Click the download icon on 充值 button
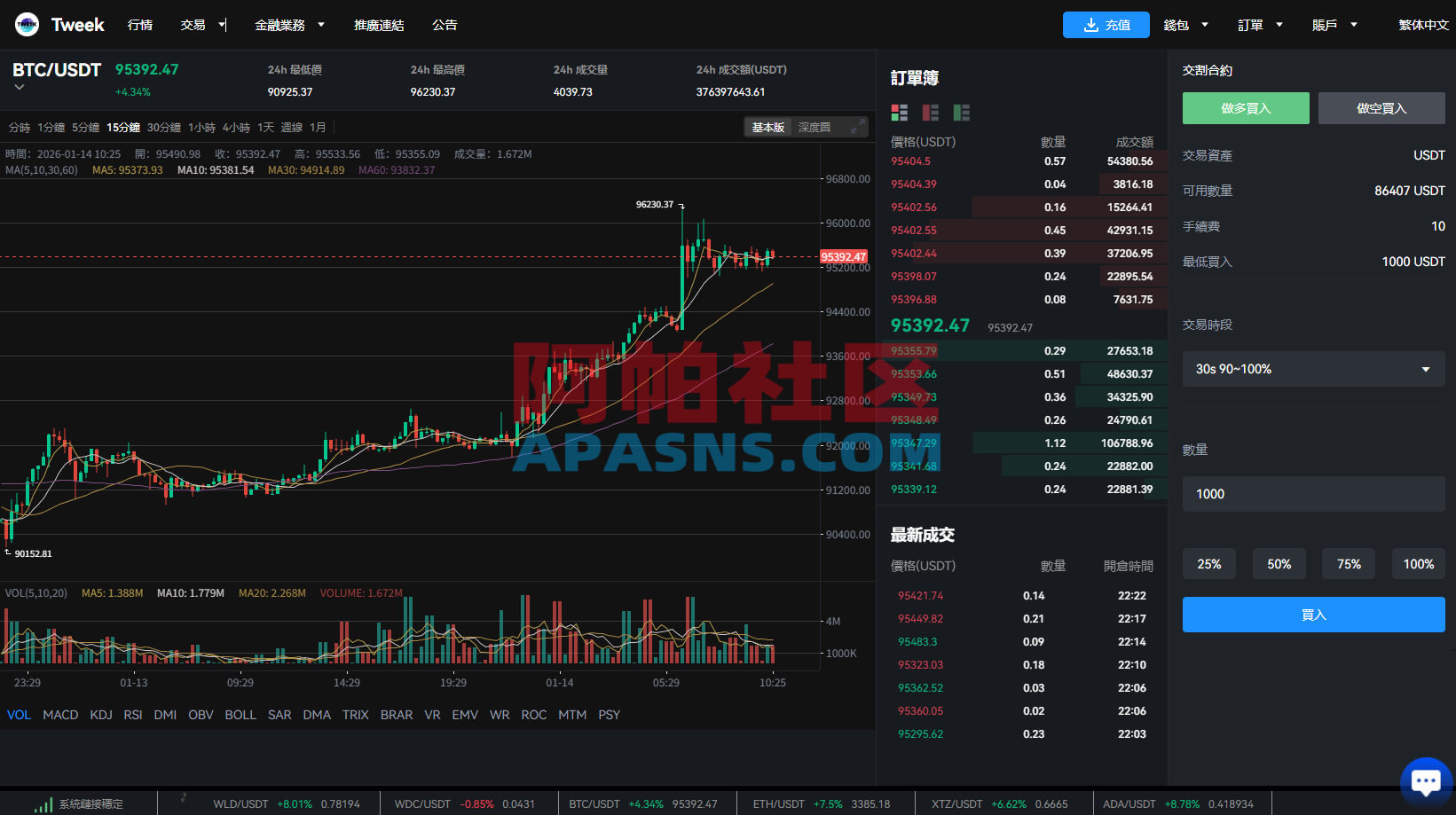This screenshot has height=815, width=1456. 1091,25
